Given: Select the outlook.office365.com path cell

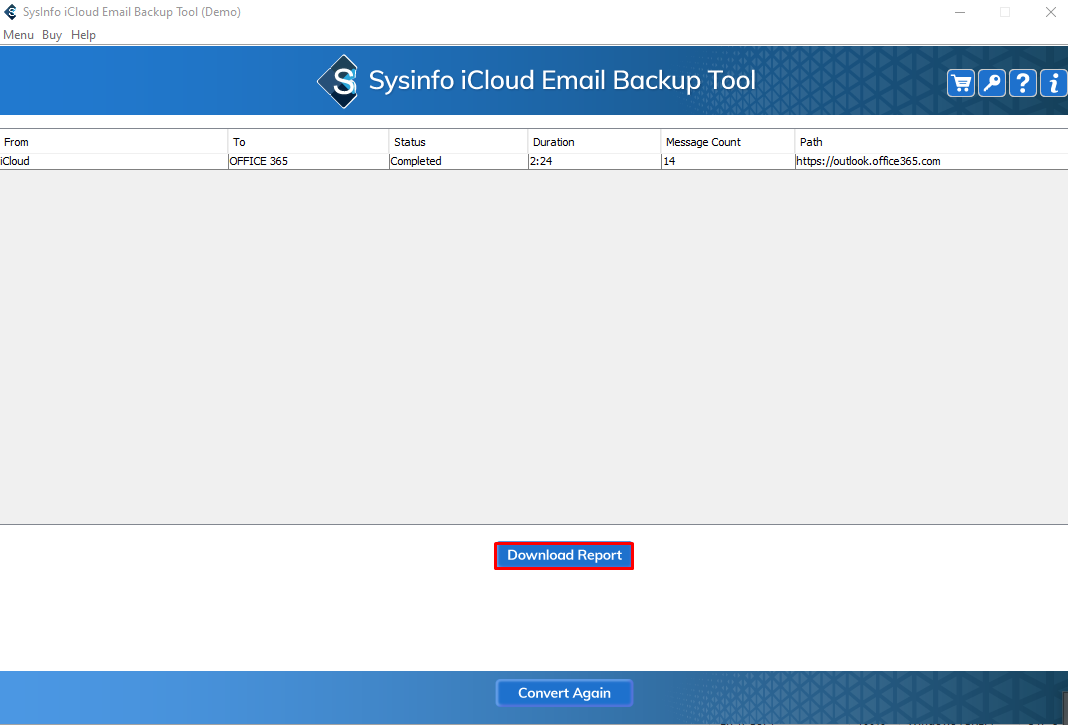Looking at the screenshot, I should [x=868, y=161].
